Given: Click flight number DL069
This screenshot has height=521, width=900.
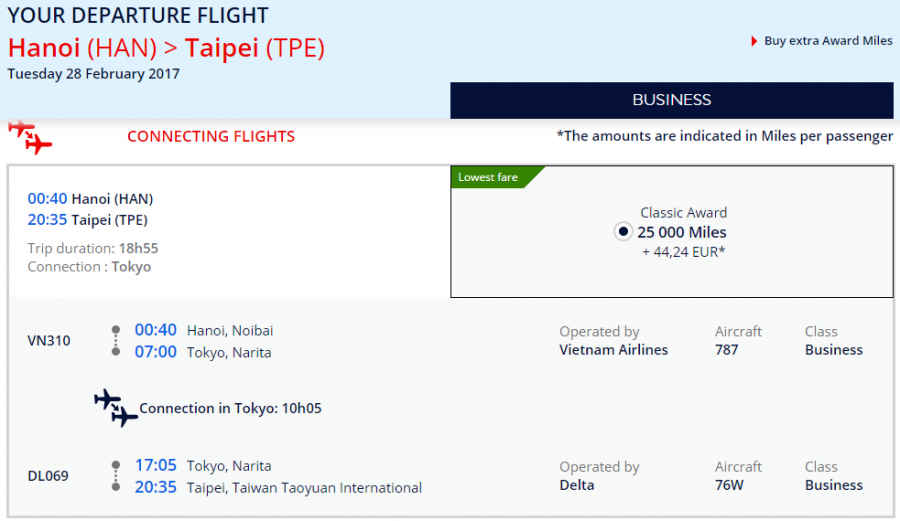Looking at the screenshot, I should (48, 476).
